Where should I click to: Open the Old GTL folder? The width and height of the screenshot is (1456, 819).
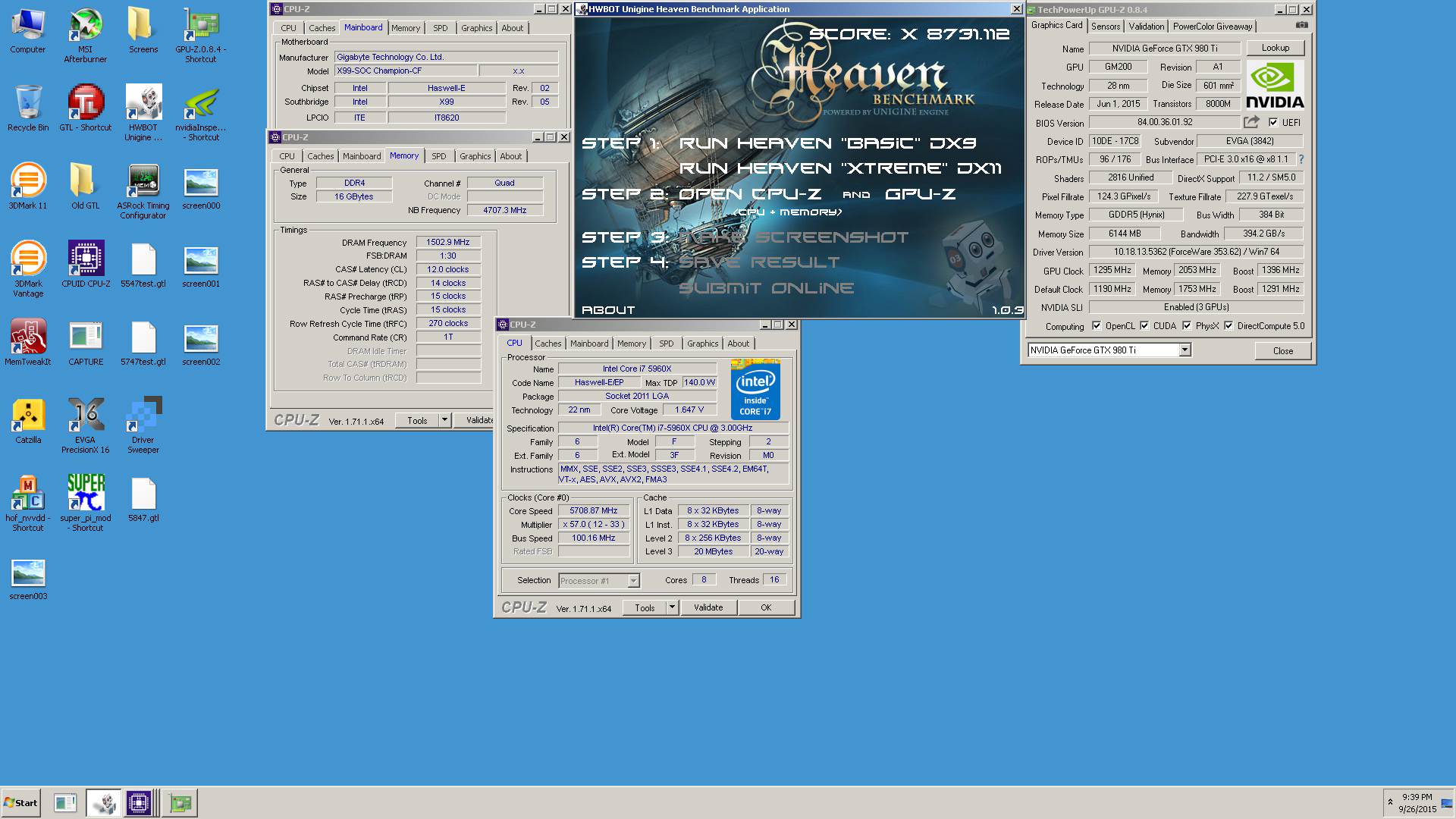pyautogui.click(x=86, y=187)
